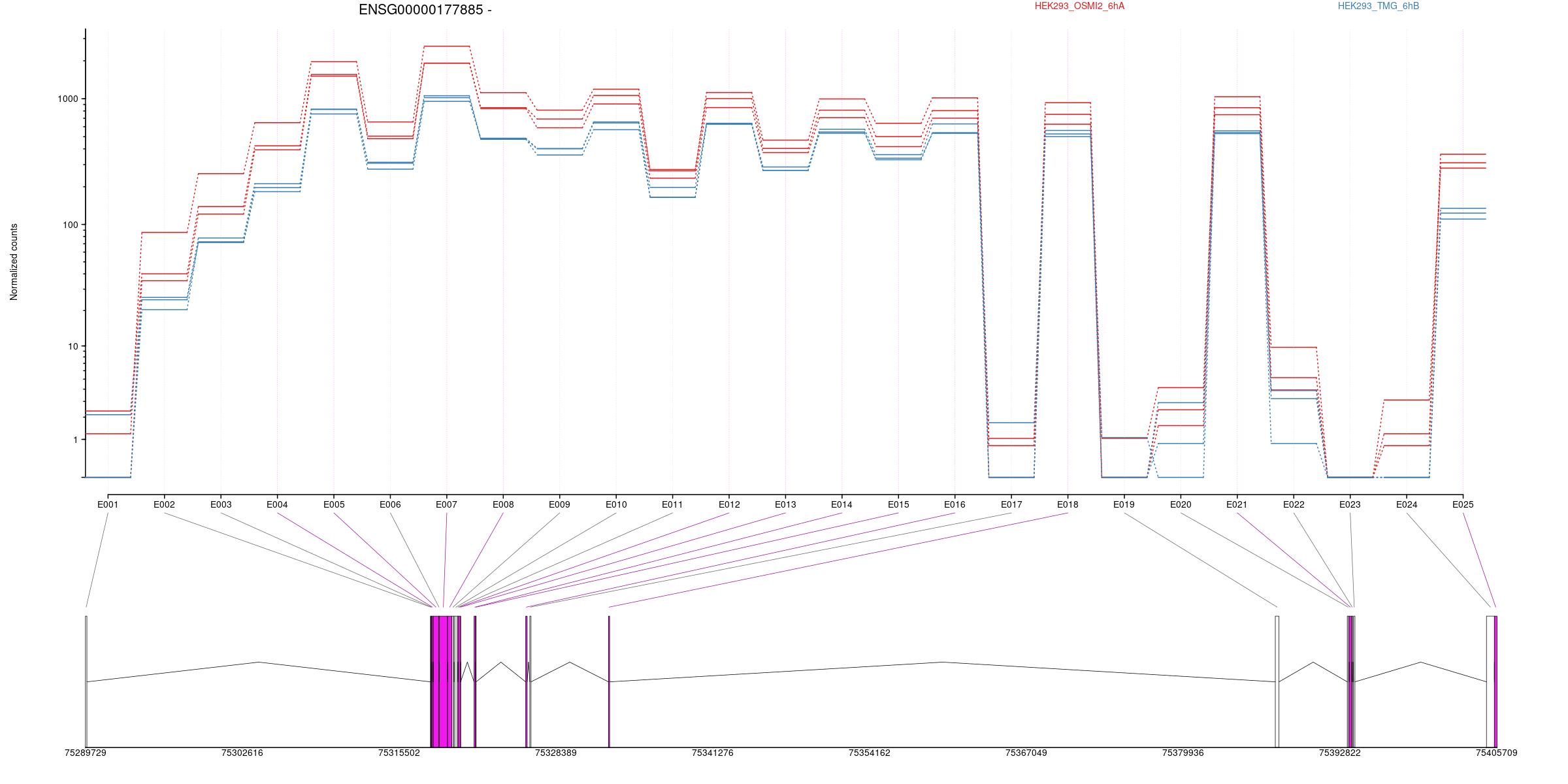
Task: Click the exon label E024
Action: pos(1407,504)
